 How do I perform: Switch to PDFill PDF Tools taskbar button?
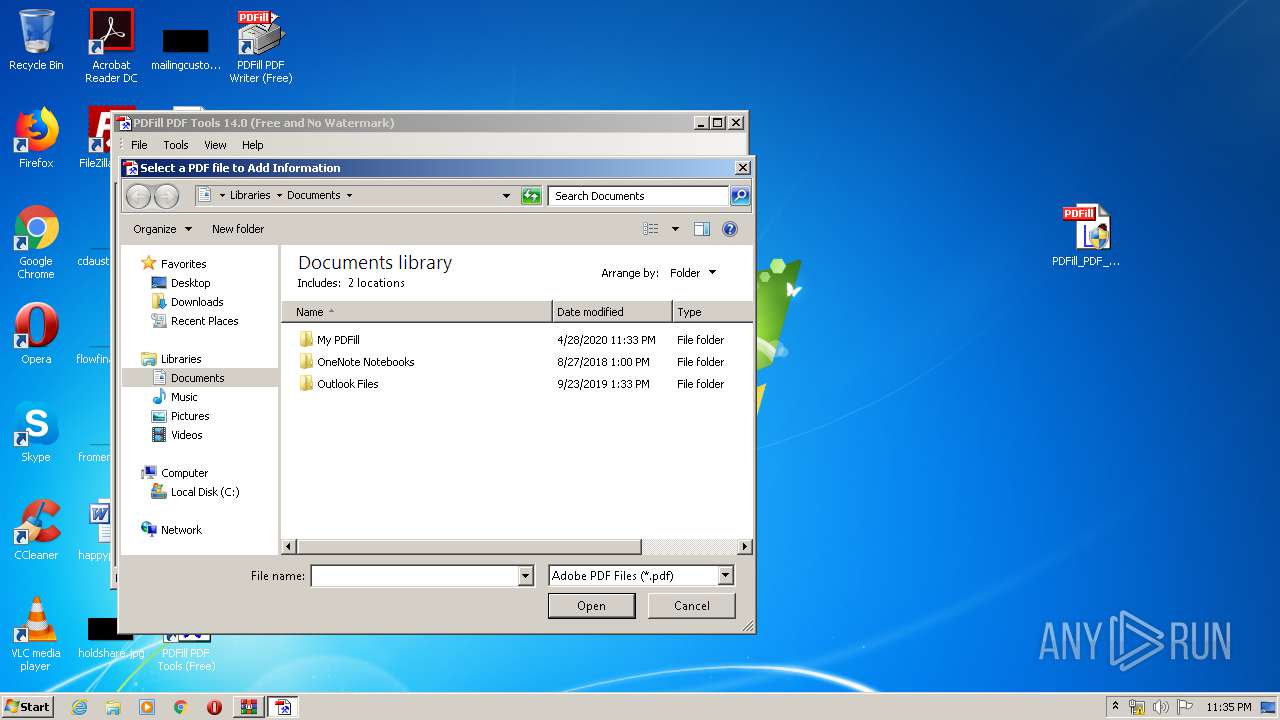283,707
